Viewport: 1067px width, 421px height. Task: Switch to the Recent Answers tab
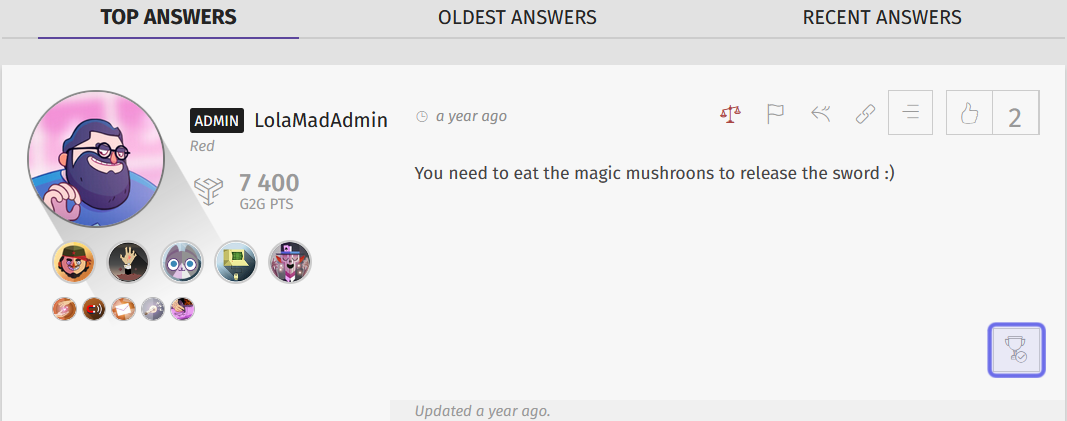tap(882, 18)
